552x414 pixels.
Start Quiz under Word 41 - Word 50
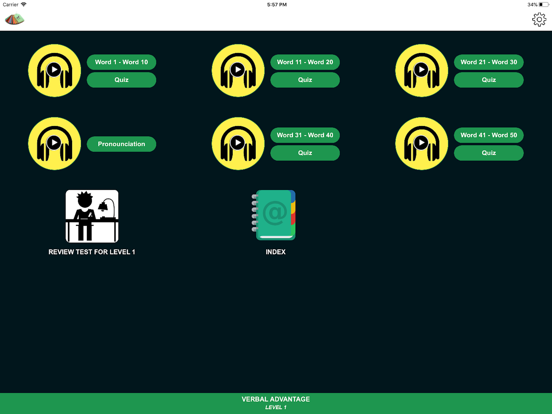point(489,153)
